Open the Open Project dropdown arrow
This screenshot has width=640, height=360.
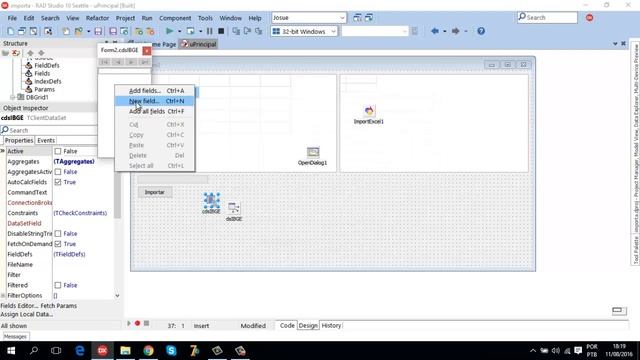[88, 31]
